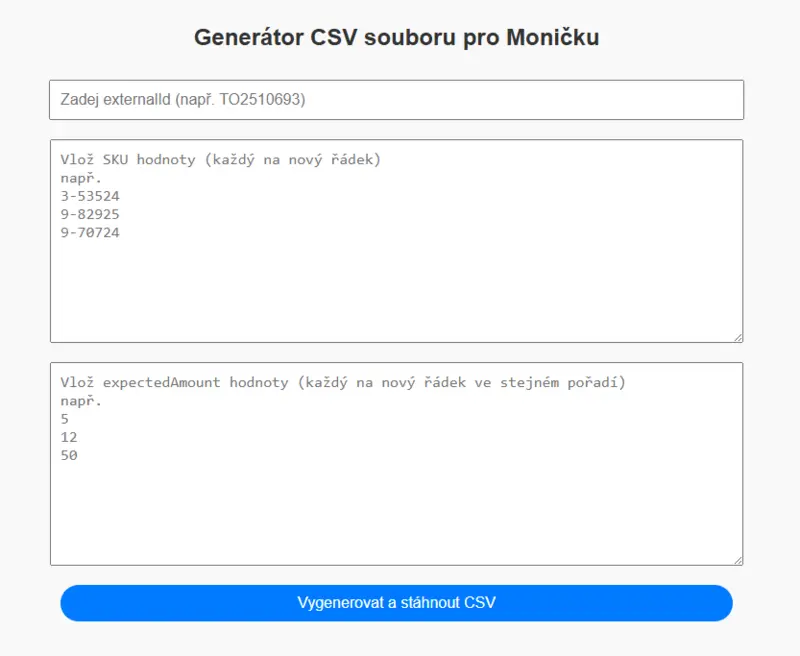Focus the SKU values text area
The height and width of the screenshot is (656, 800).
pos(396,240)
